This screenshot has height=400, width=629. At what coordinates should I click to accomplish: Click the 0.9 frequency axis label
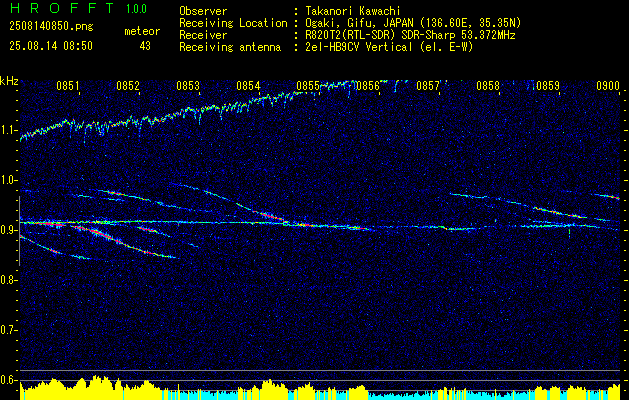[x=8, y=230]
